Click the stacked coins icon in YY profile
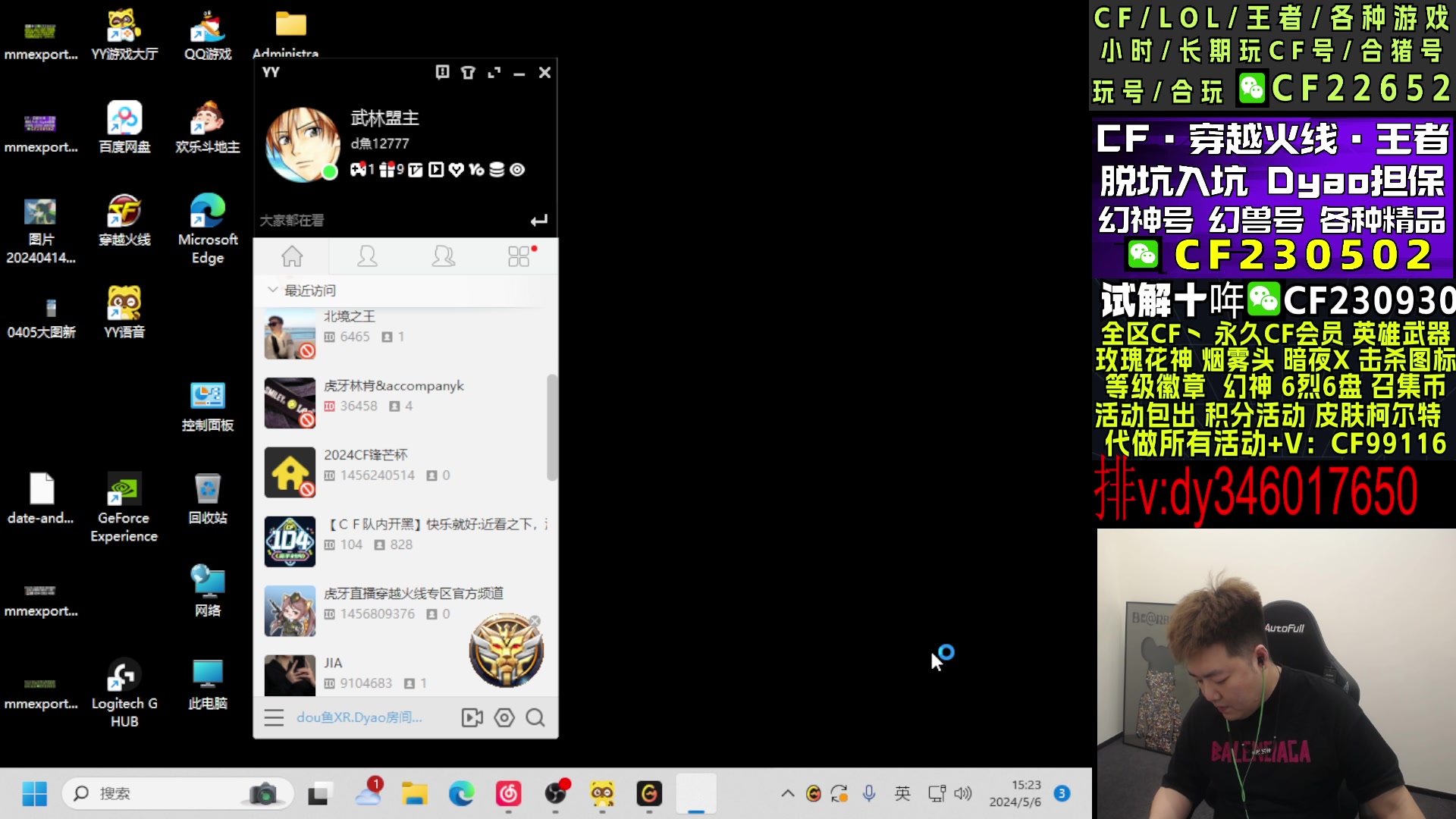Image resolution: width=1456 pixels, height=819 pixels. (497, 170)
